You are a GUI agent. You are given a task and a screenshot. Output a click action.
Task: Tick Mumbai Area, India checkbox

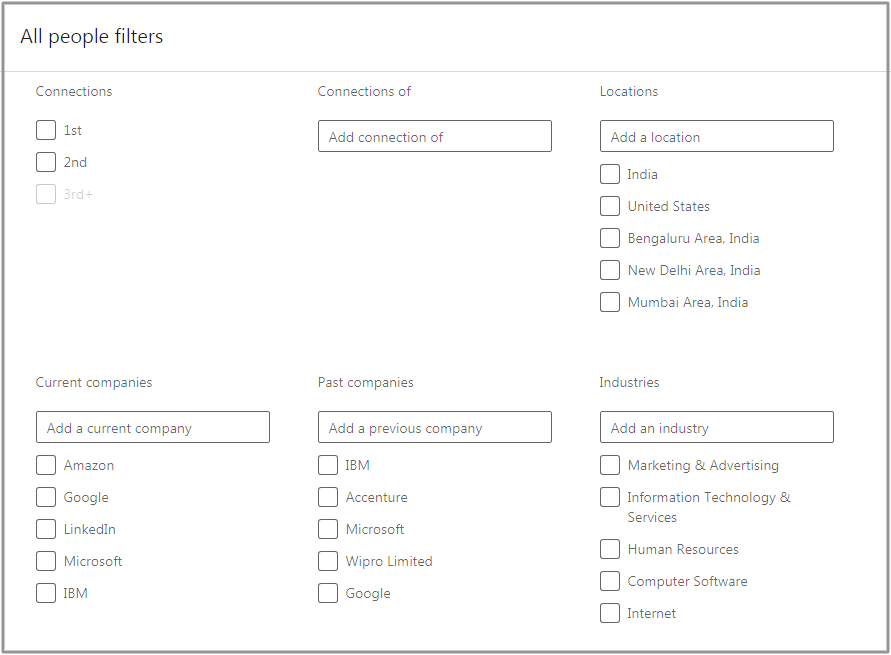coord(610,302)
